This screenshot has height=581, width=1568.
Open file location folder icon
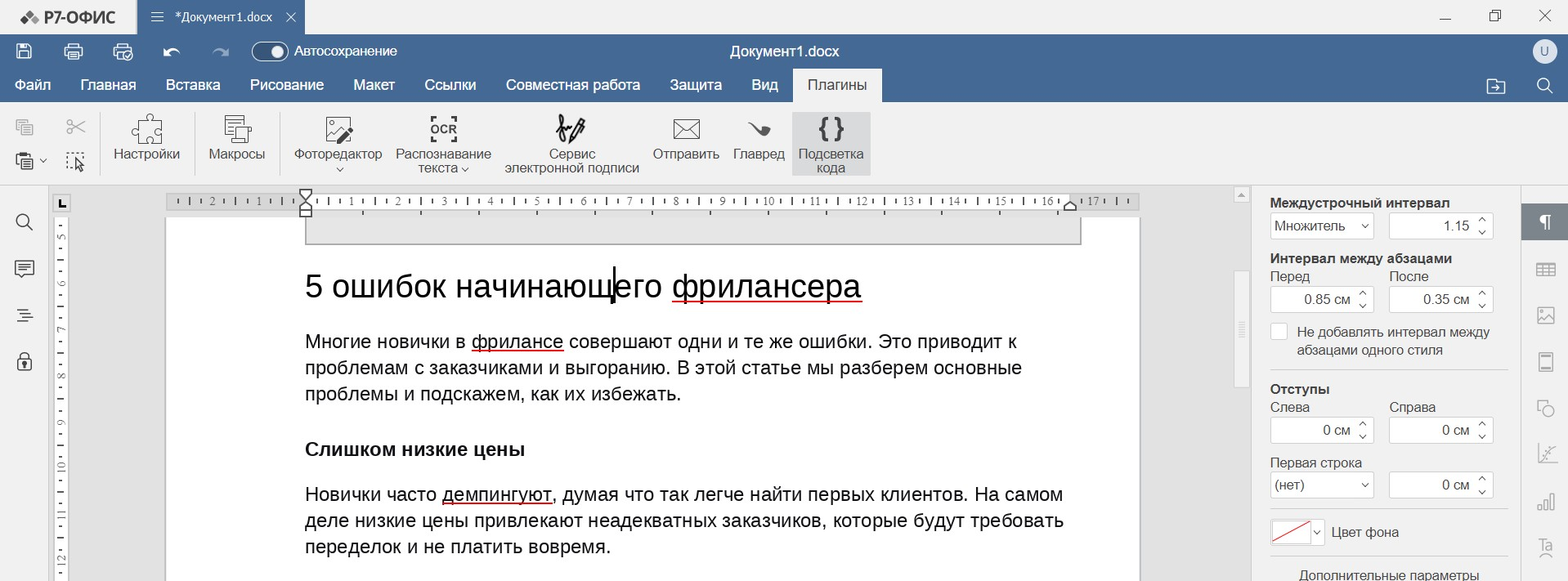tap(1496, 86)
